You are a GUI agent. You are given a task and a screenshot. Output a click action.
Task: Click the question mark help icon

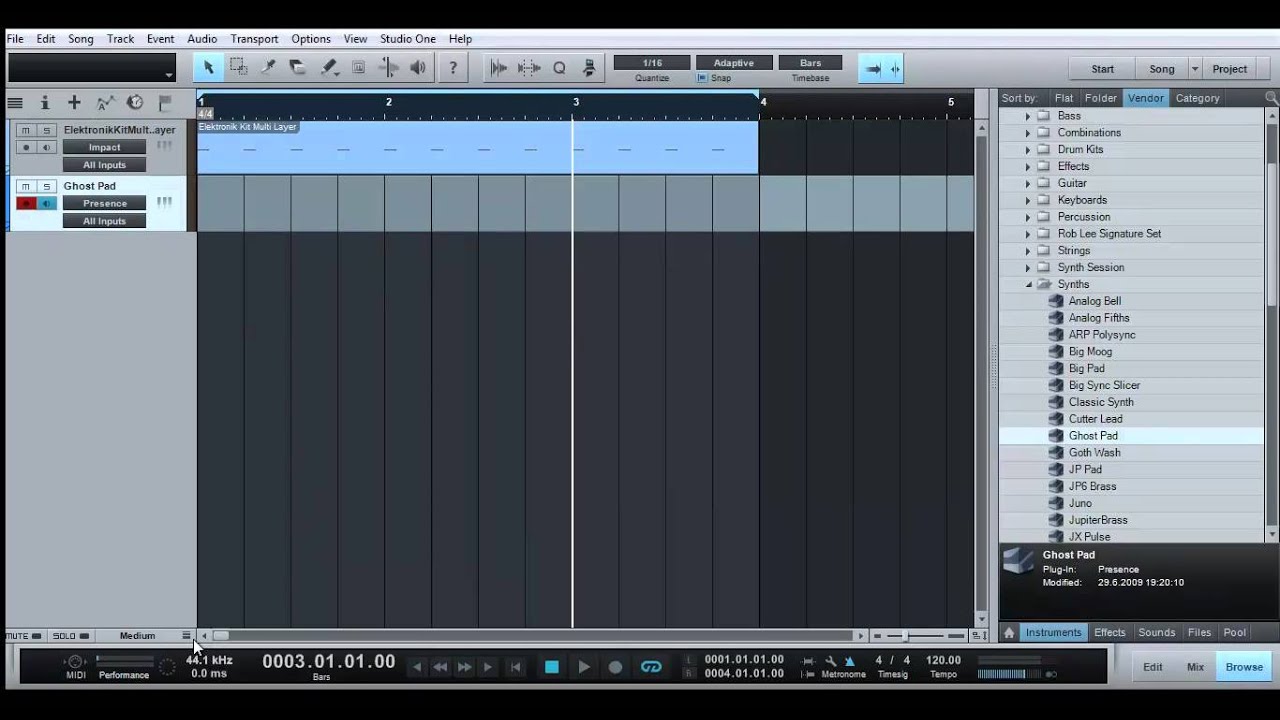pyautogui.click(x=453, y=67)
